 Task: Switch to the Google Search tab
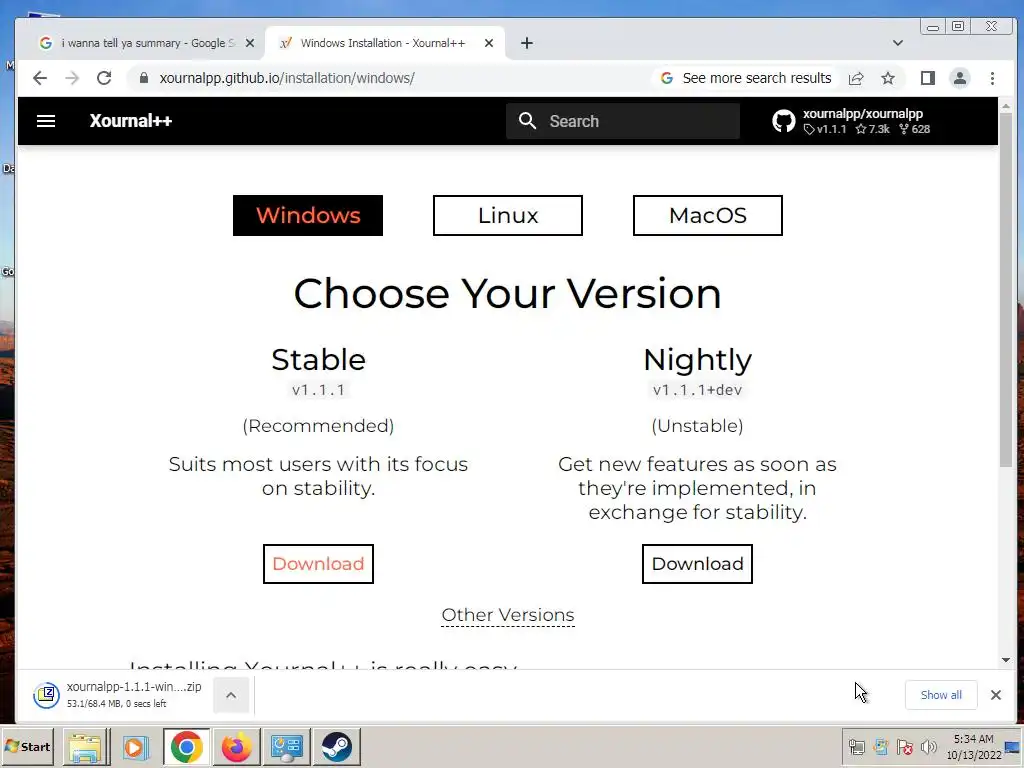[145, 43]
